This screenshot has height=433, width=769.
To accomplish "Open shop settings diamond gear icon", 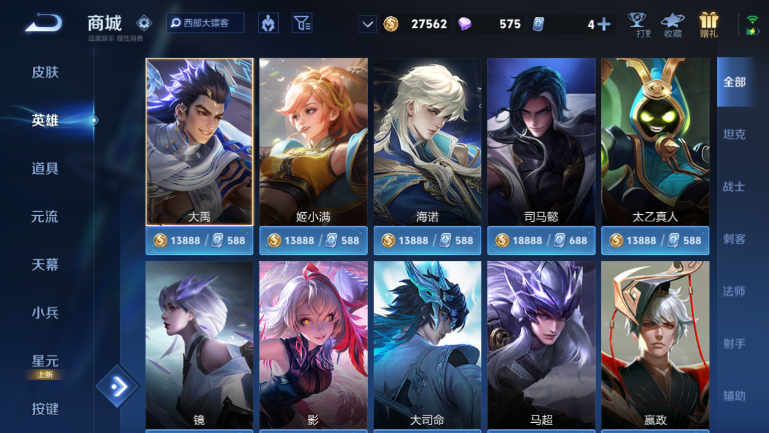I will tap(144, 23).
